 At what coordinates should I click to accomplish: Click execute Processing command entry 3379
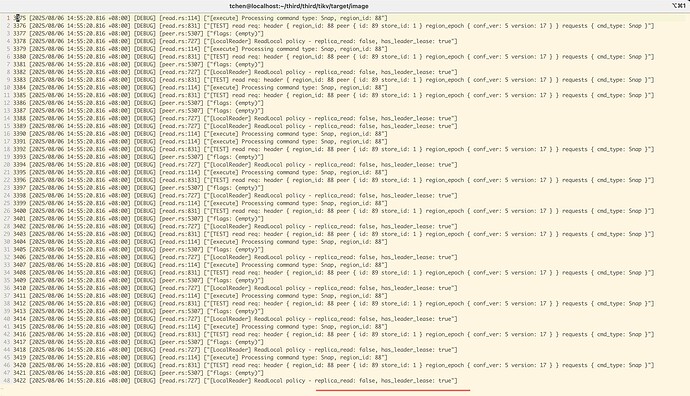pyautogui.click(x=200, y=49)
